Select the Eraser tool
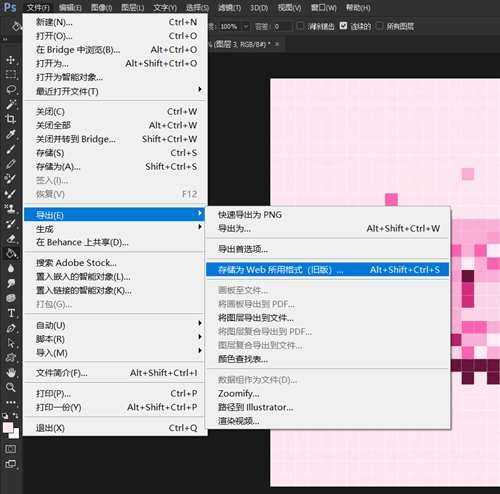 click(11, 238)
